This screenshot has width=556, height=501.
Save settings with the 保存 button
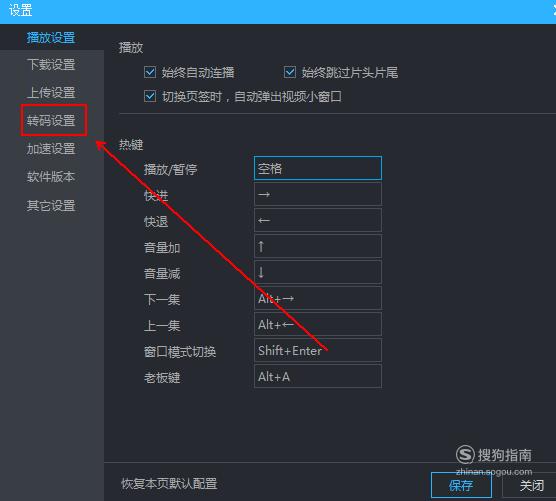[461, 485]
